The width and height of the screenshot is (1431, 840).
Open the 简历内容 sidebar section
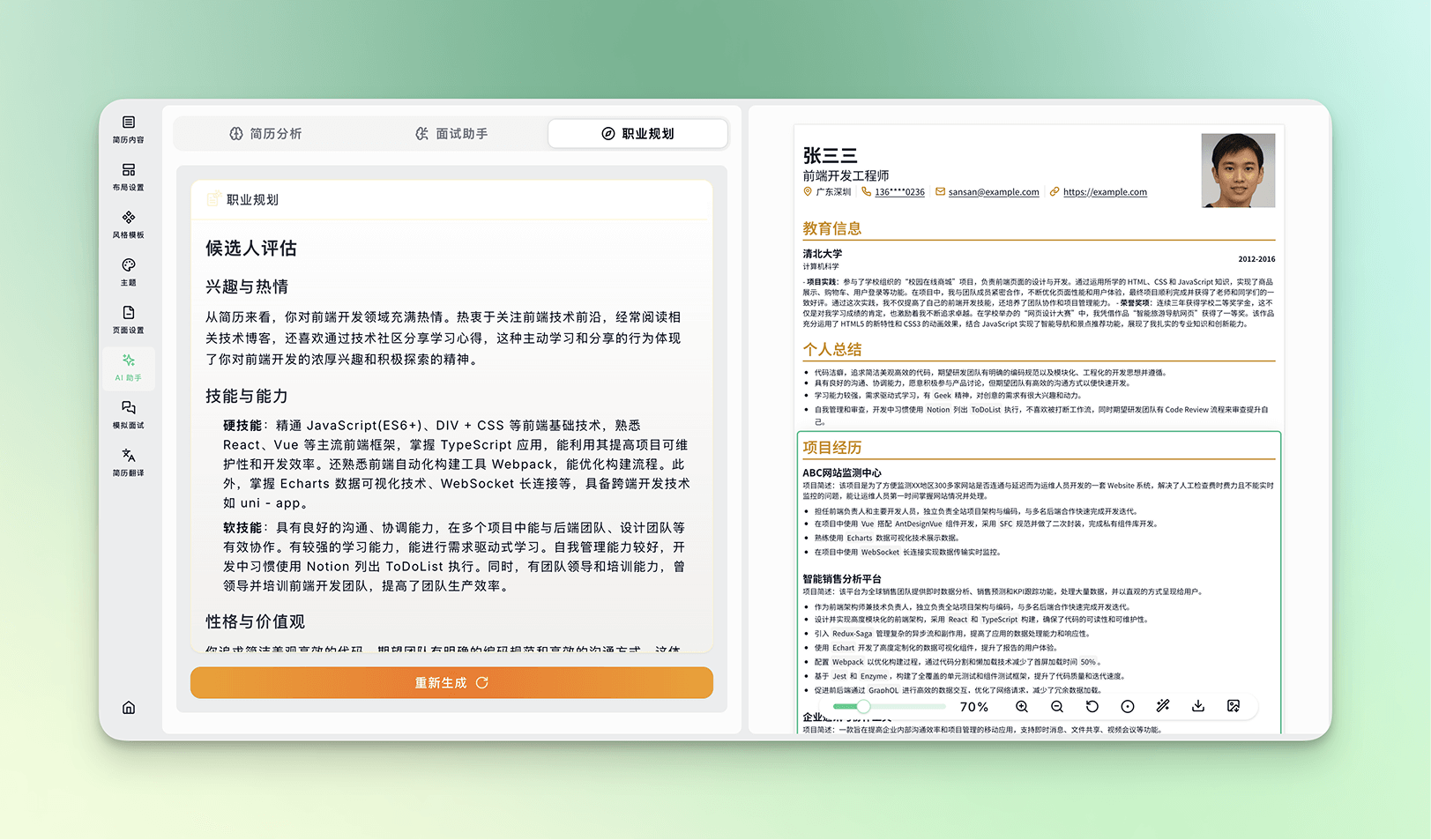point(129,129)
